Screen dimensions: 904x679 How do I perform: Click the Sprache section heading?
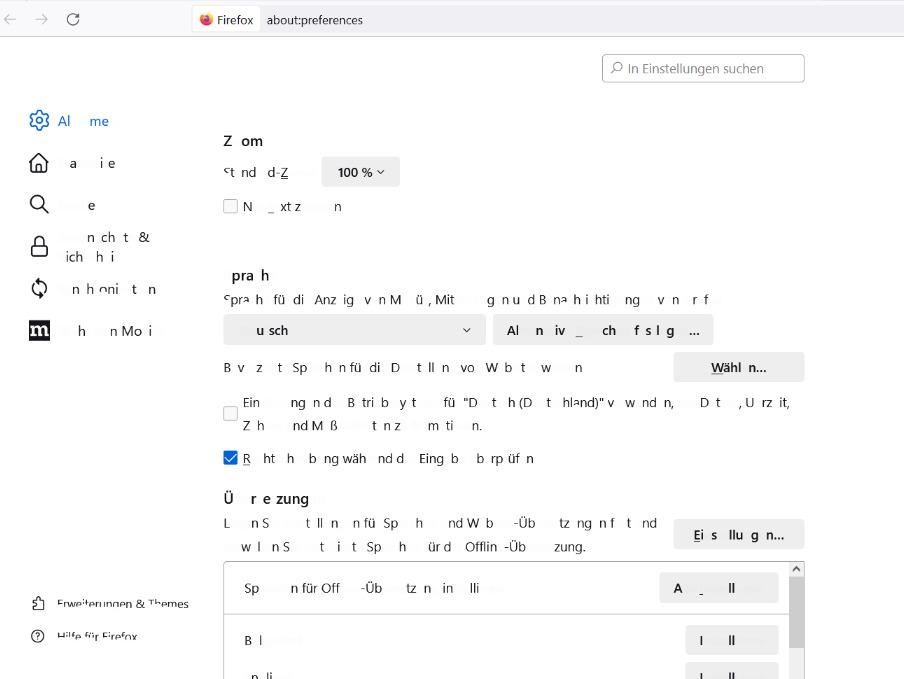coord(246,276)
